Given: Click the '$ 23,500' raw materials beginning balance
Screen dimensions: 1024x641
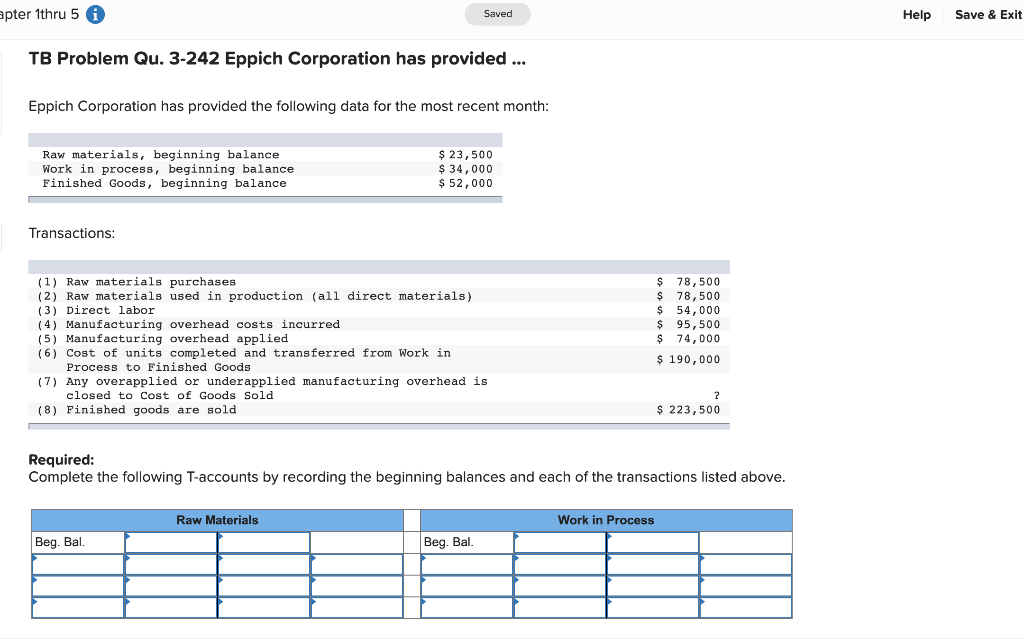Looking at the screenshot, I should click(466, 155).
